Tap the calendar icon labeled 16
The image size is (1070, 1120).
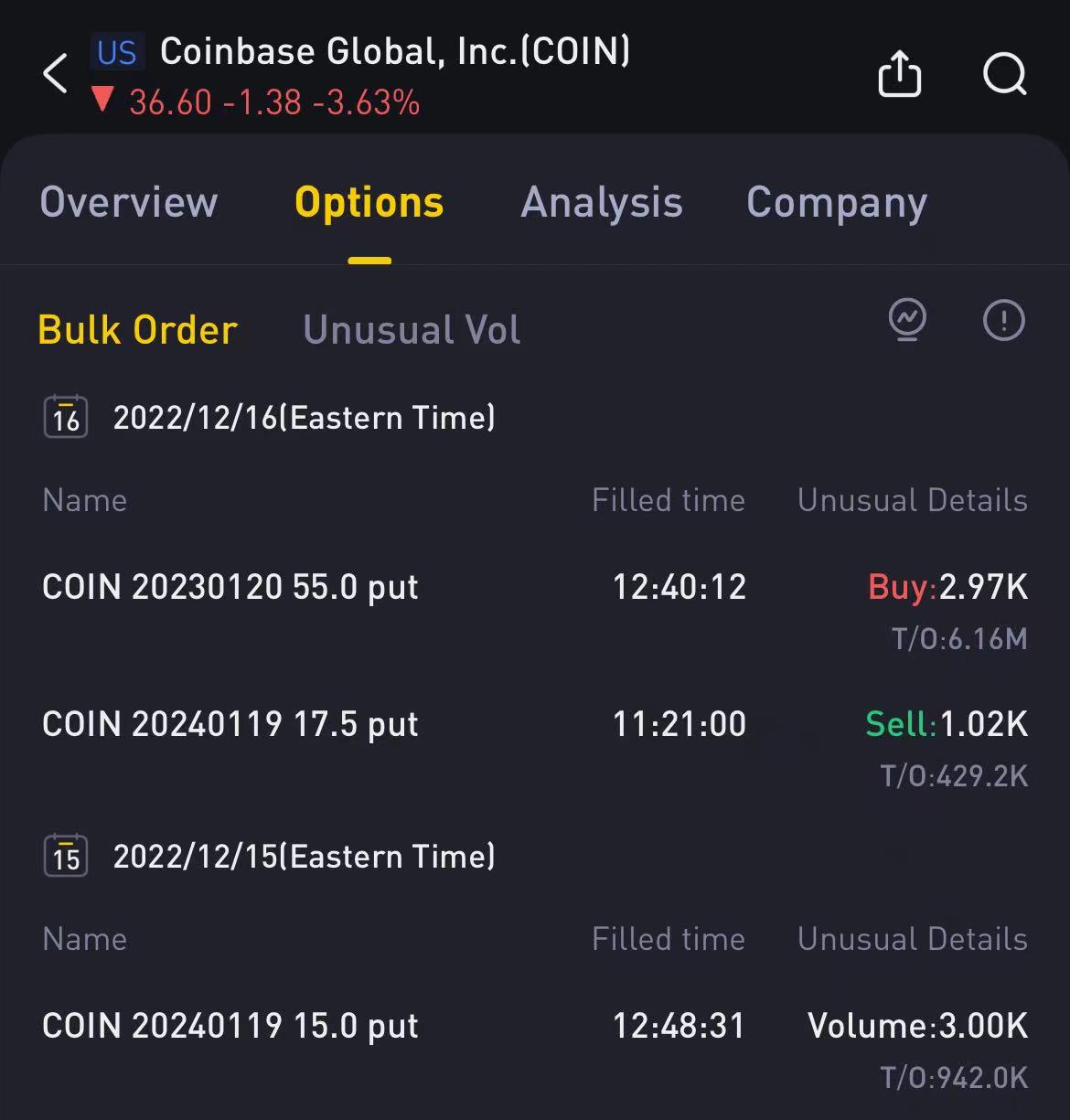tap(66, 418)
